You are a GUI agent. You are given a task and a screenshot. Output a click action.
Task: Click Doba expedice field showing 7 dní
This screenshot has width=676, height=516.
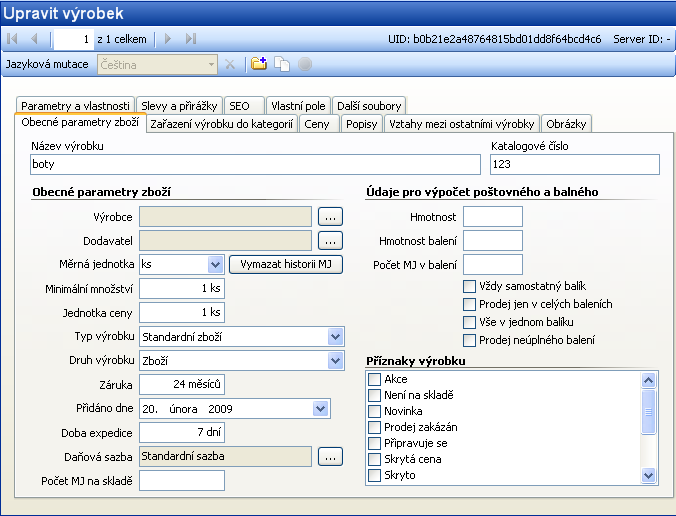click(182, 432)
